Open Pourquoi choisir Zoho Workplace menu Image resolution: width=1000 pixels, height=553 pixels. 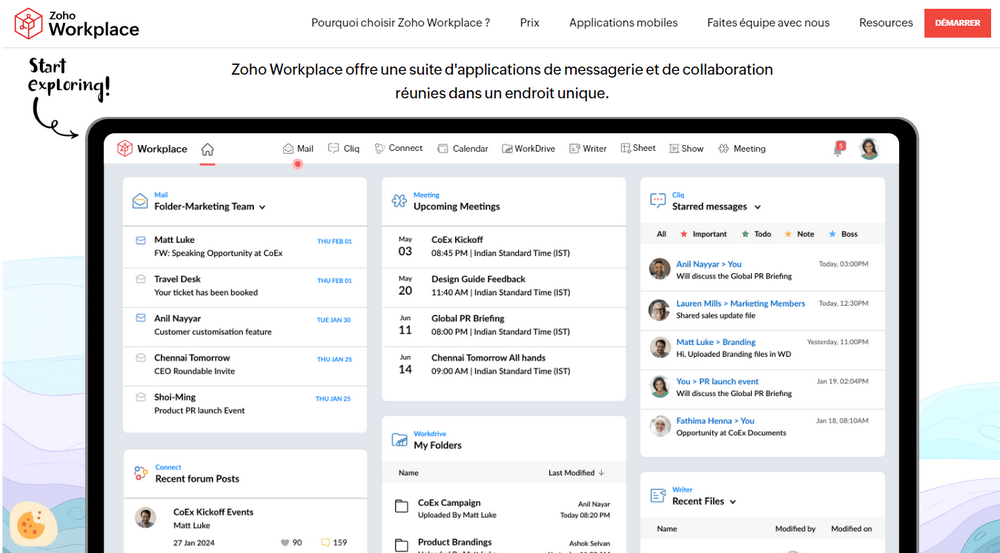click(401, 23)
